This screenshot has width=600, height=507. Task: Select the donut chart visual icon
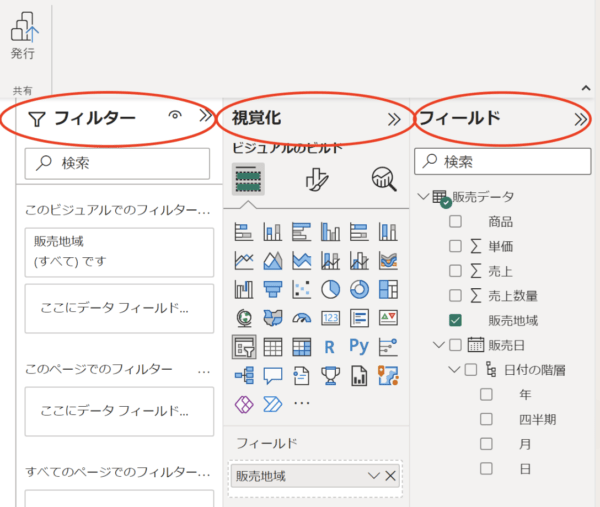coord(359,290)
